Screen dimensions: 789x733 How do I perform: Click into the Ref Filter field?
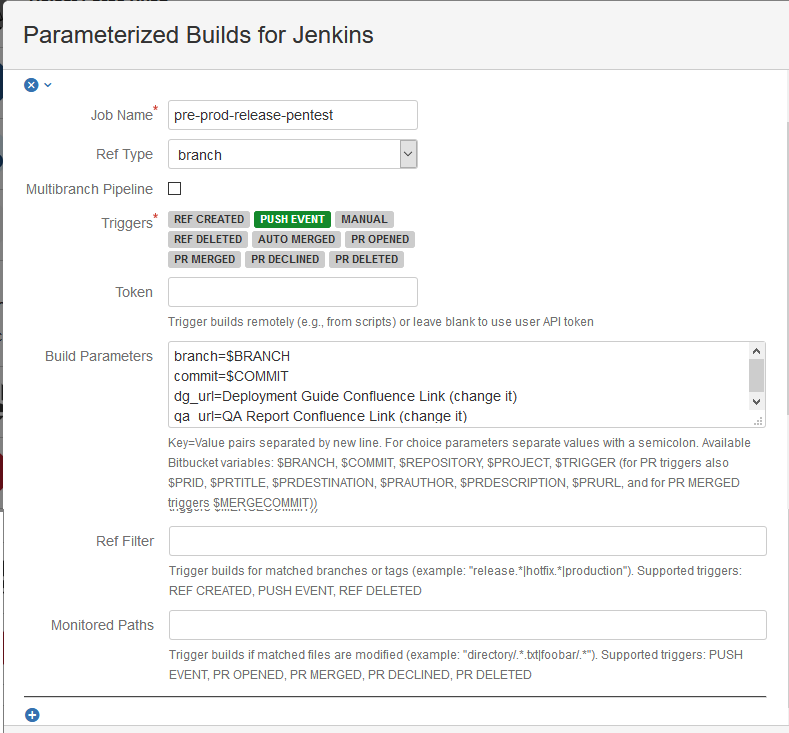[x=467, y=541]
